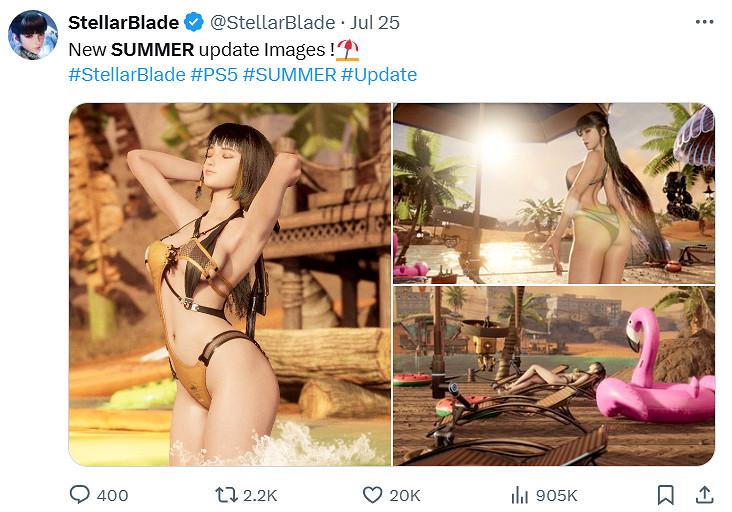Click the 905K views count

pyautogui.click(x=556, y=495)
